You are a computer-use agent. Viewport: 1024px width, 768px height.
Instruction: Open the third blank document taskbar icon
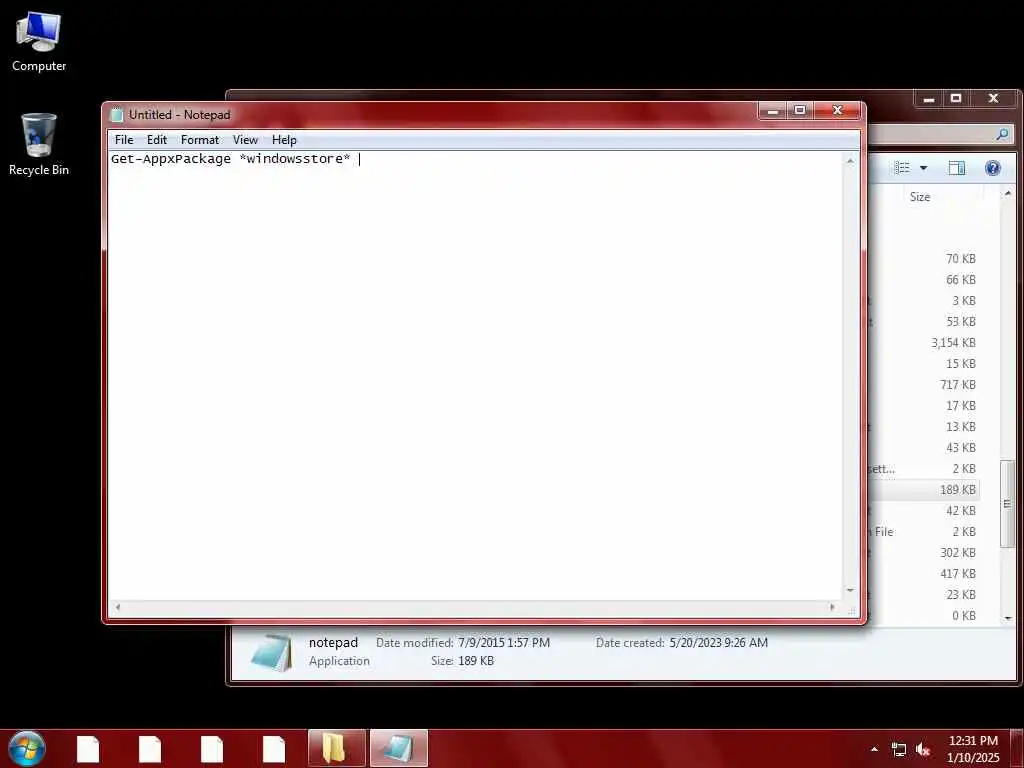[212, 749]
